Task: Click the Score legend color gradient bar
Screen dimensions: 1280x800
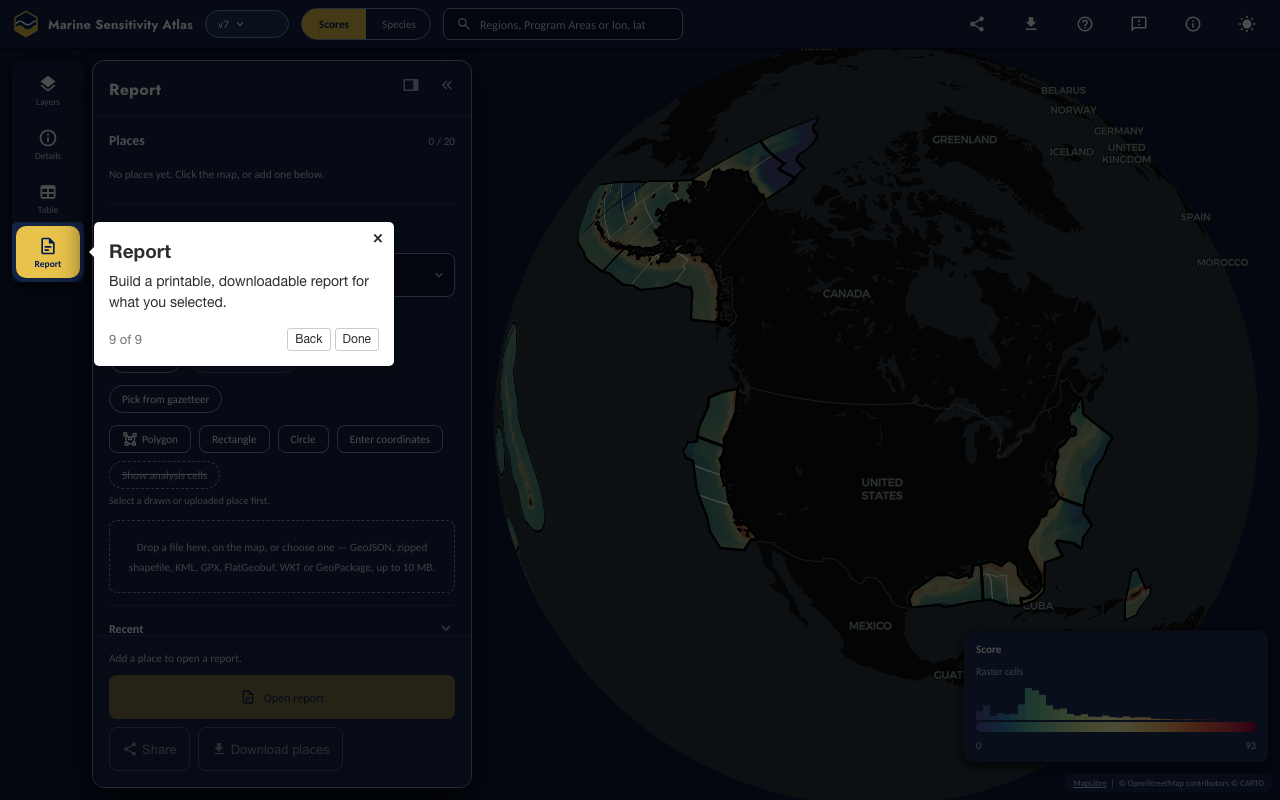Action: (x=1115, y=727)
